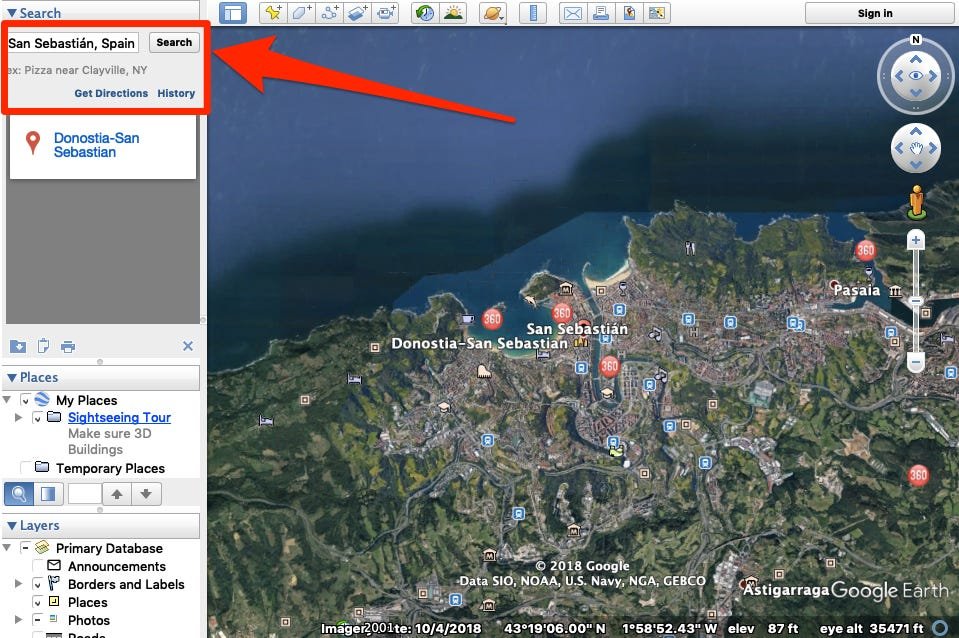Click the zoom slider handle
Screen dimensions: 959x638
[x=916, y=300]
